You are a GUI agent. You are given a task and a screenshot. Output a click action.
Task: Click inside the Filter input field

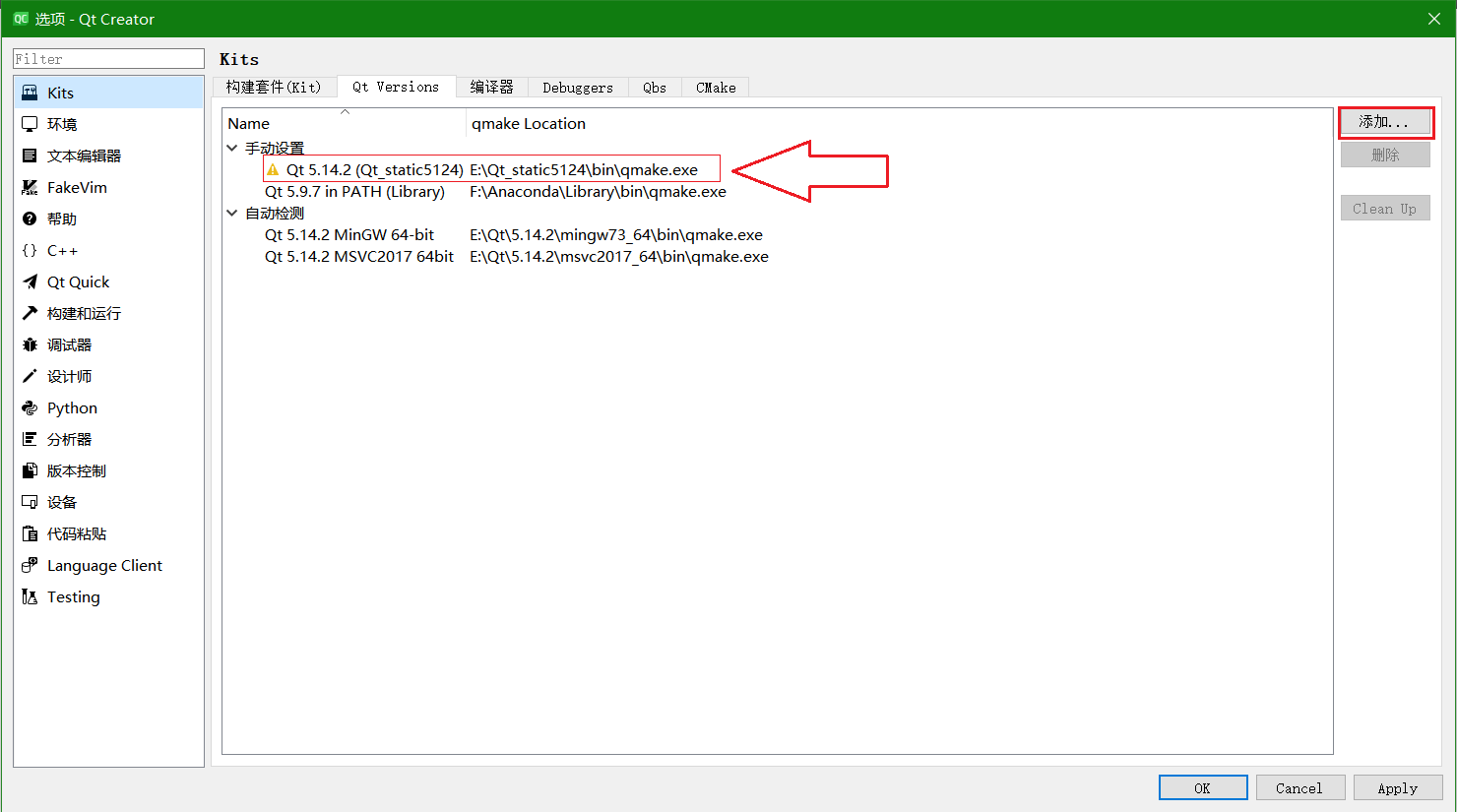pyautogui.click(x=108, y=58)
